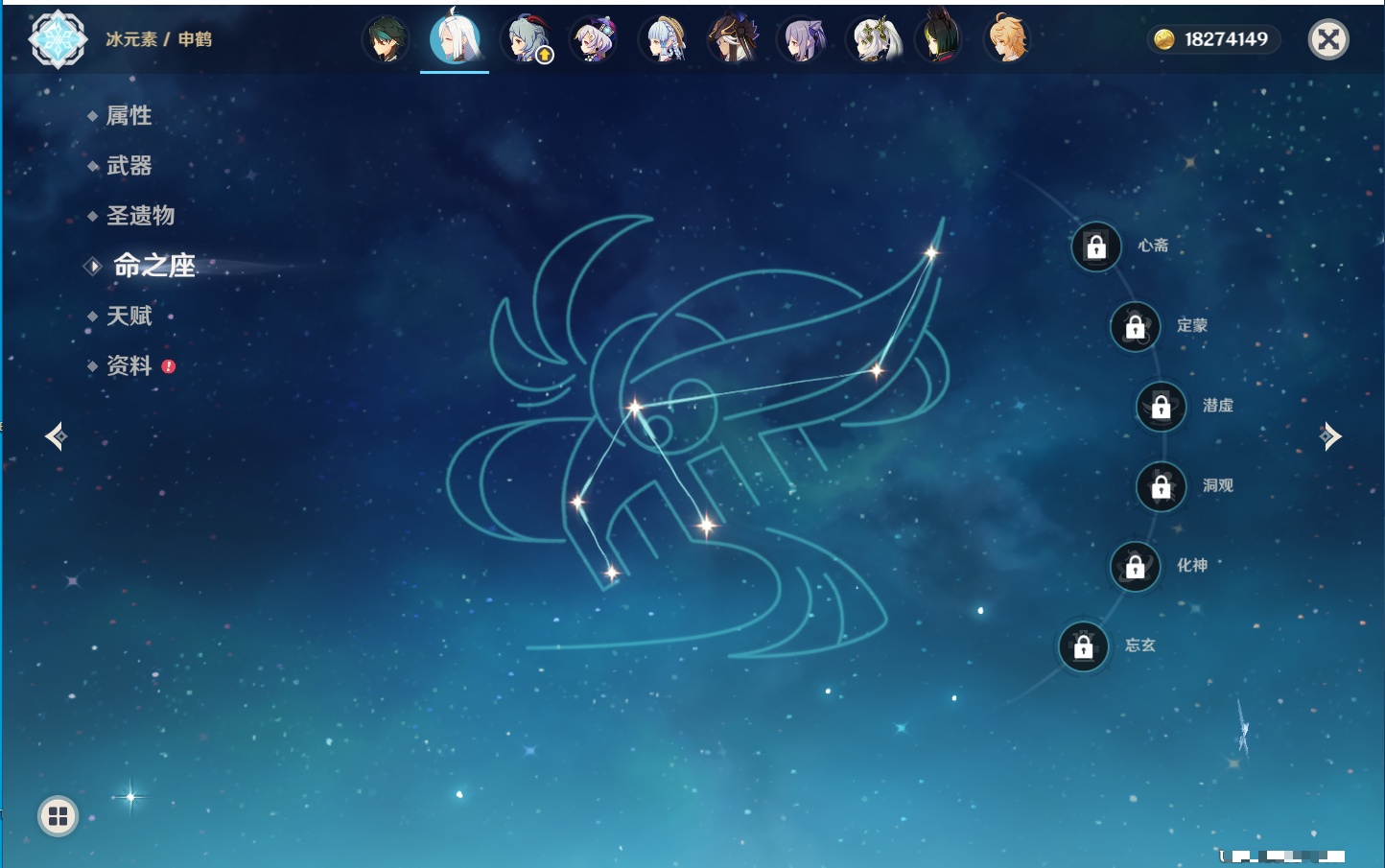The image size is (1385, 868).
Task: Select the dark-hatted Cyno avatar
Action: 733,39
